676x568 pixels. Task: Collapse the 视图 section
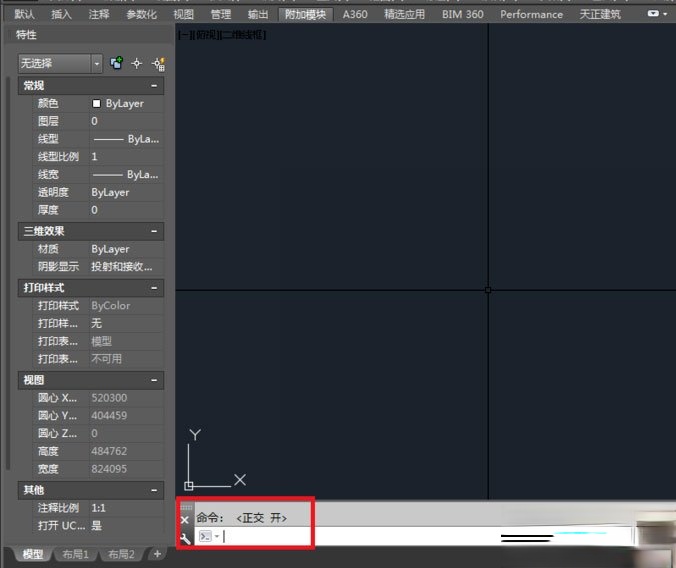154,380
